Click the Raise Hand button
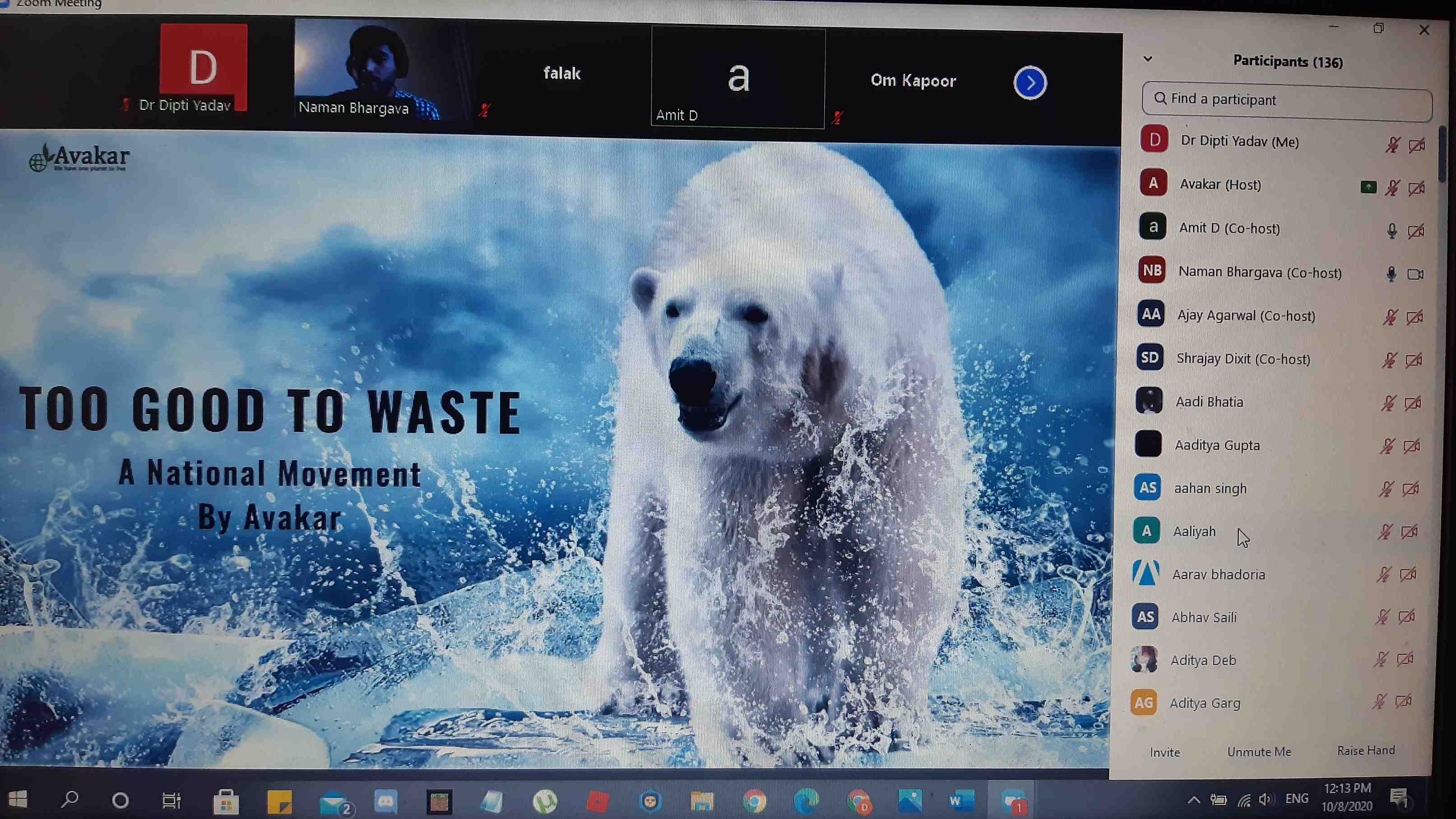 pos(1366,750)
